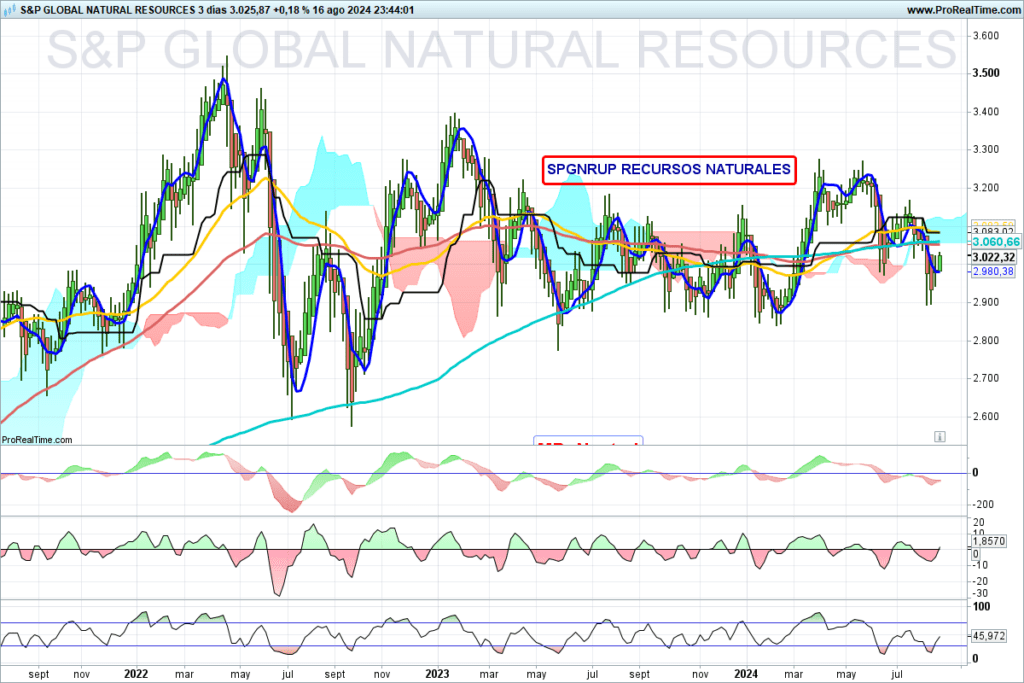Select the SPGNRUP RECURSOS NATURALES label box
The height and width of the screenshot is (683, 1024).
tap(669, 170)
